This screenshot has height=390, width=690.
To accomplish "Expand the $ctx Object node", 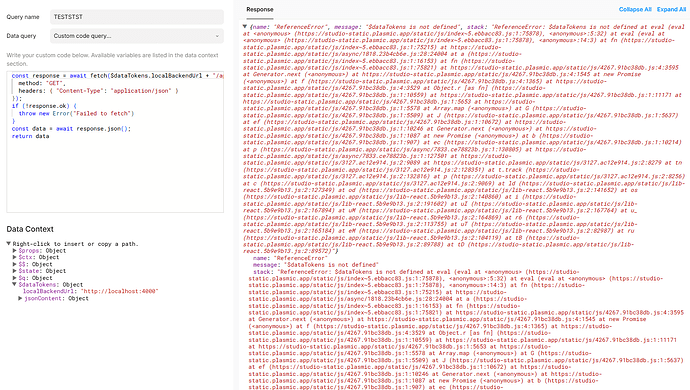I will [15, 257].
